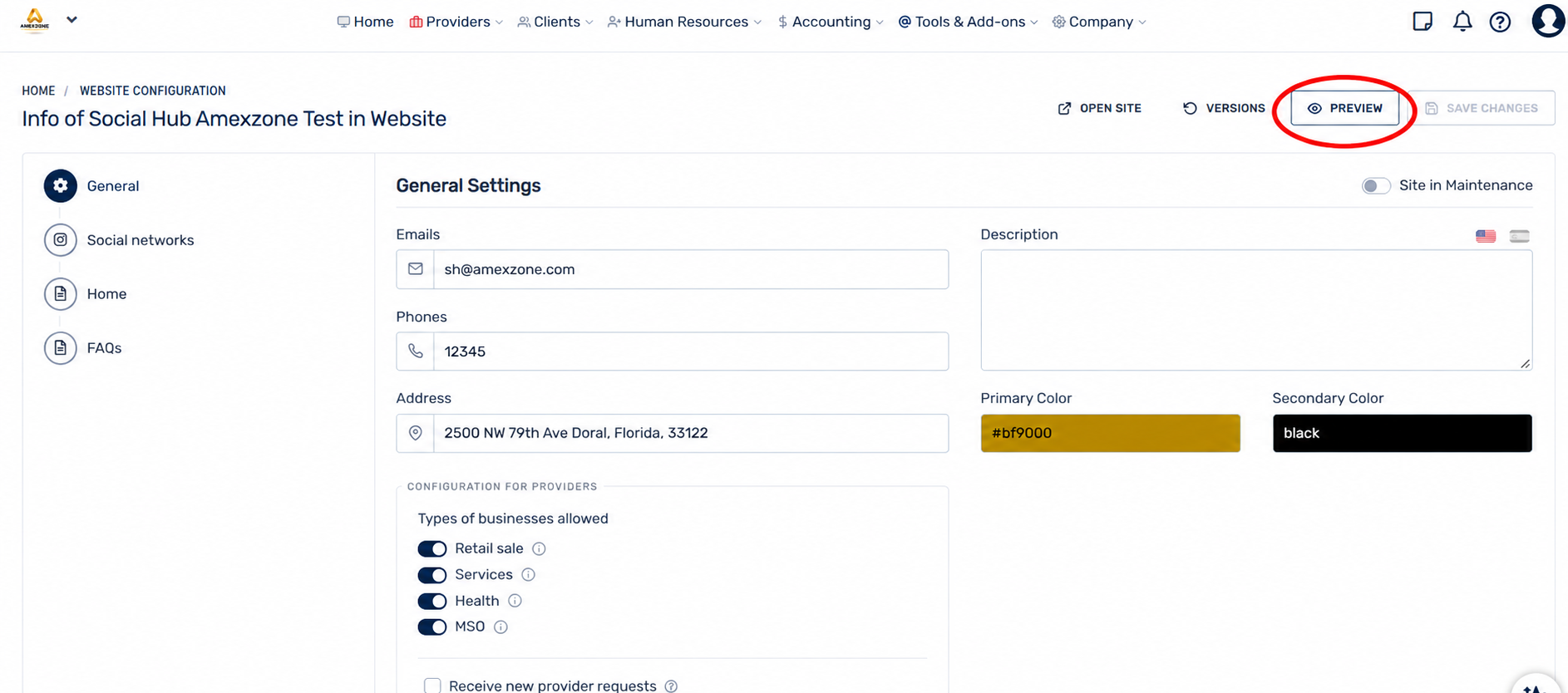This screenshot has height=693, width=1568.
Task: Click the Amexzone logo
Action: [35, 20]
